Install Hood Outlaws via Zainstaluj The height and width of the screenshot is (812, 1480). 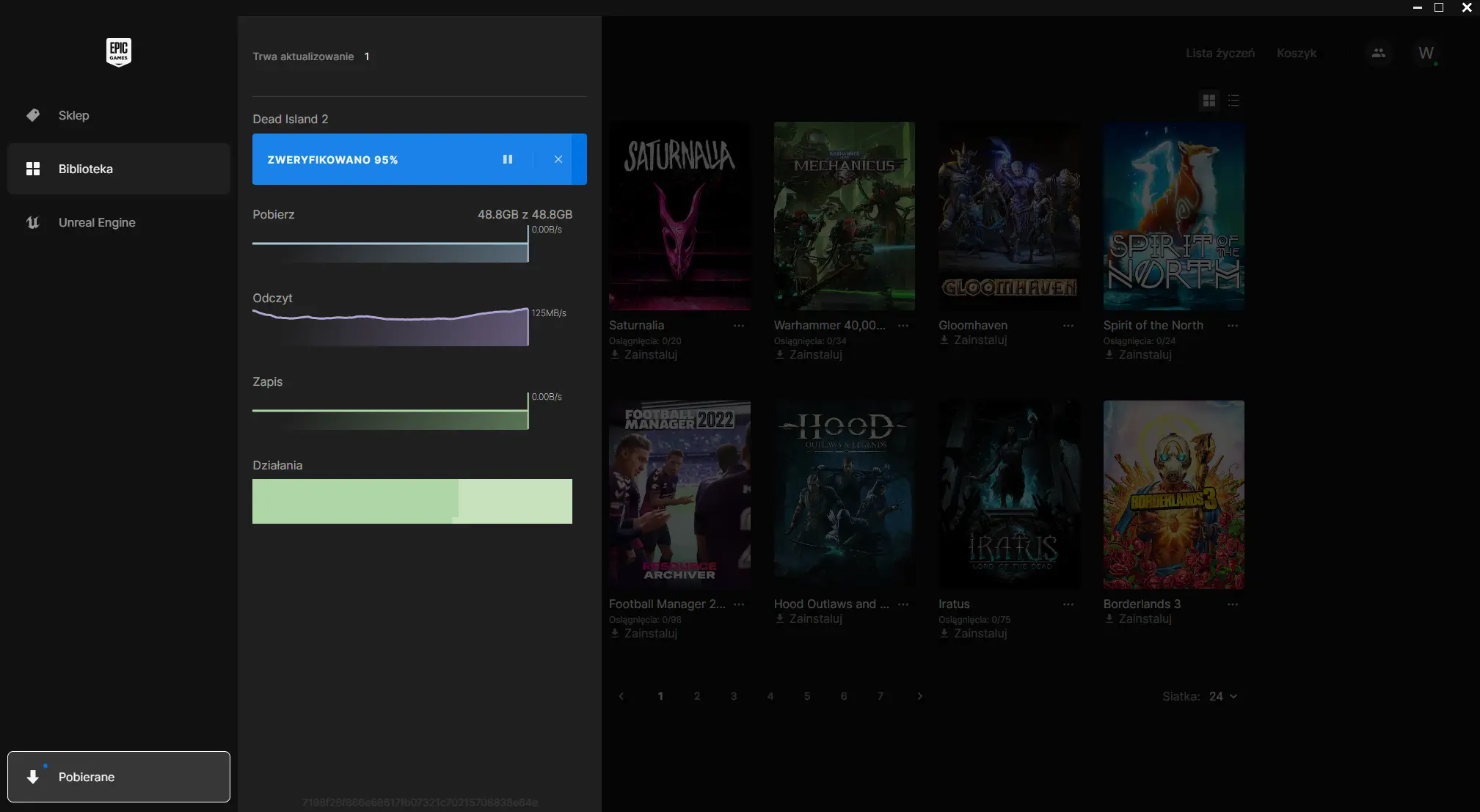(x=809, y=618)
